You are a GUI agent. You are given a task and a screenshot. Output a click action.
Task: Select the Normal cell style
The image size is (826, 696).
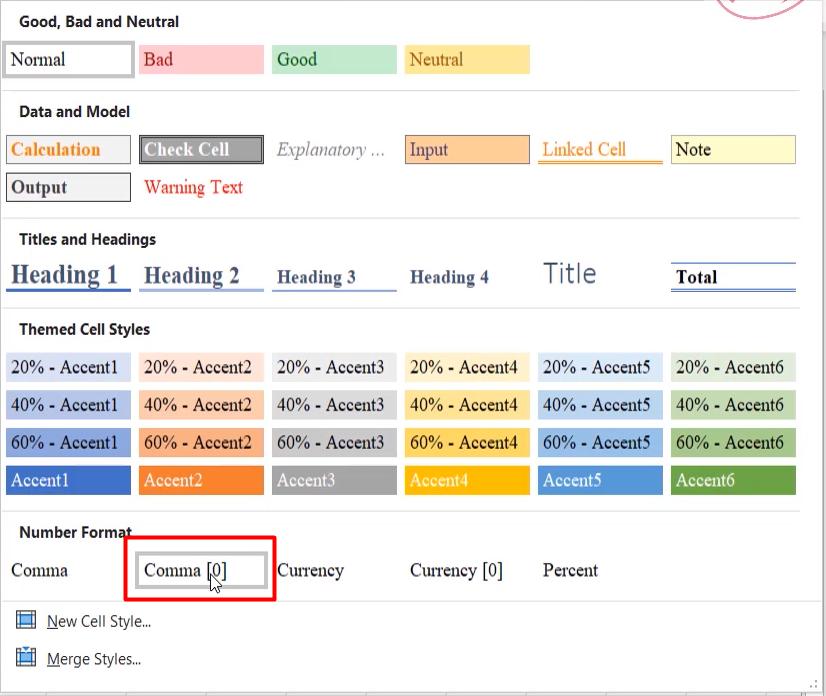point(67,59)
